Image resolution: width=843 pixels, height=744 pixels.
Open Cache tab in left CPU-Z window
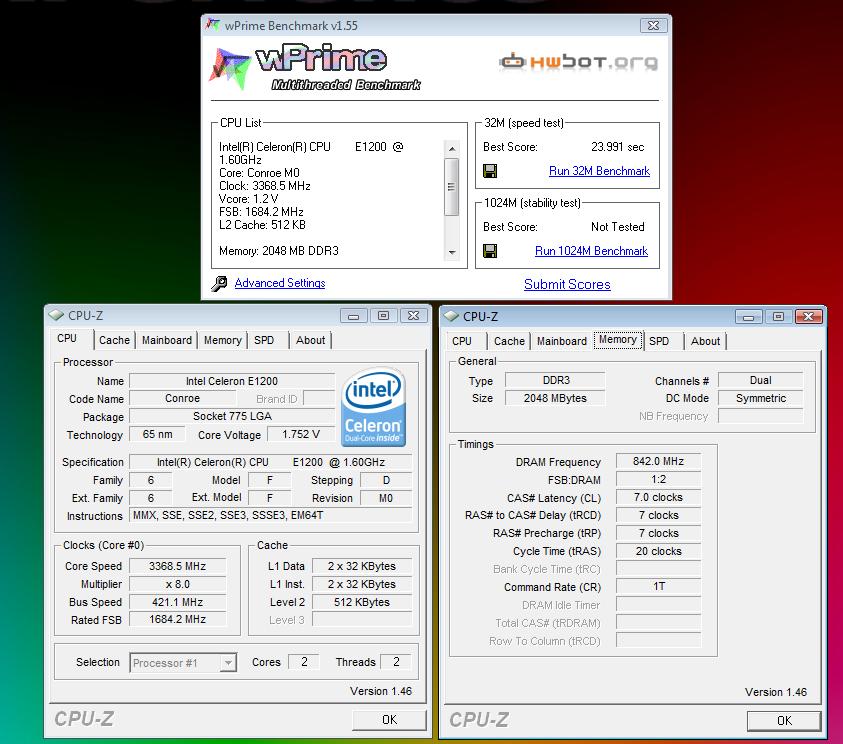(x=114, y=340)
